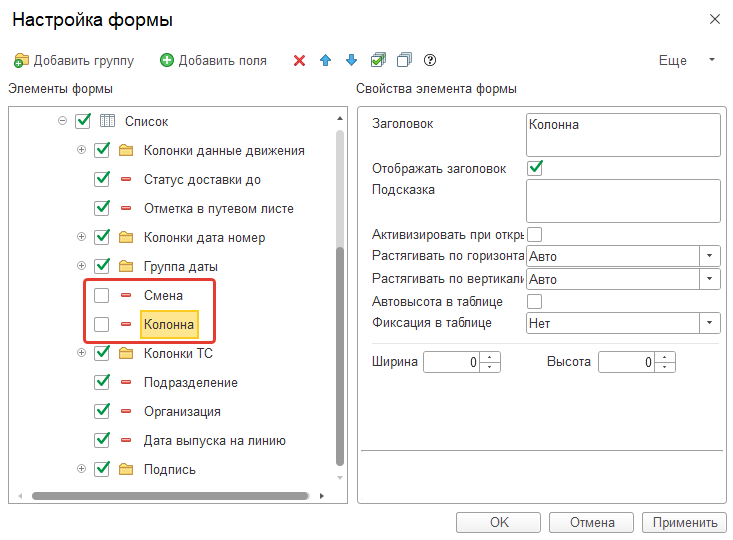733x540 pixels.
Task: Enable the Колонна checkbox in tree
Action: pyautogui.click(x=101, y=324)
